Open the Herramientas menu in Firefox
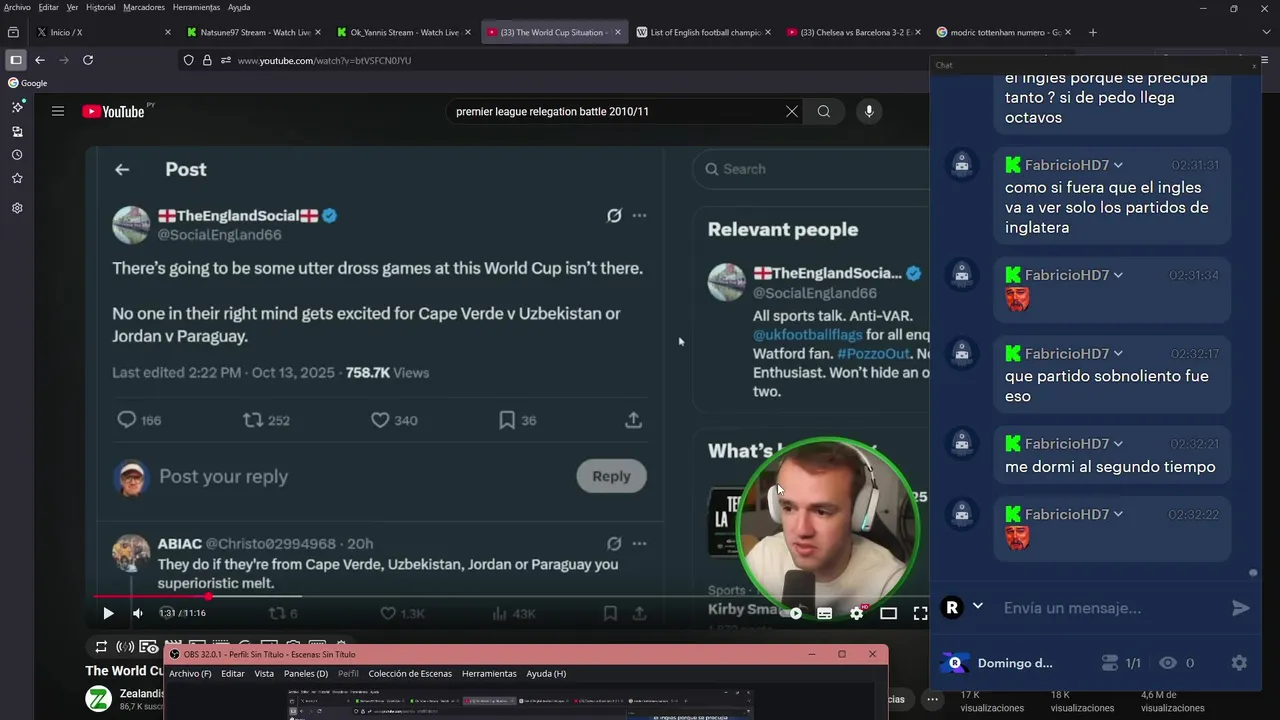Image resolution: width=1280 pixels, height=720 pixels. tap(196, 7)
